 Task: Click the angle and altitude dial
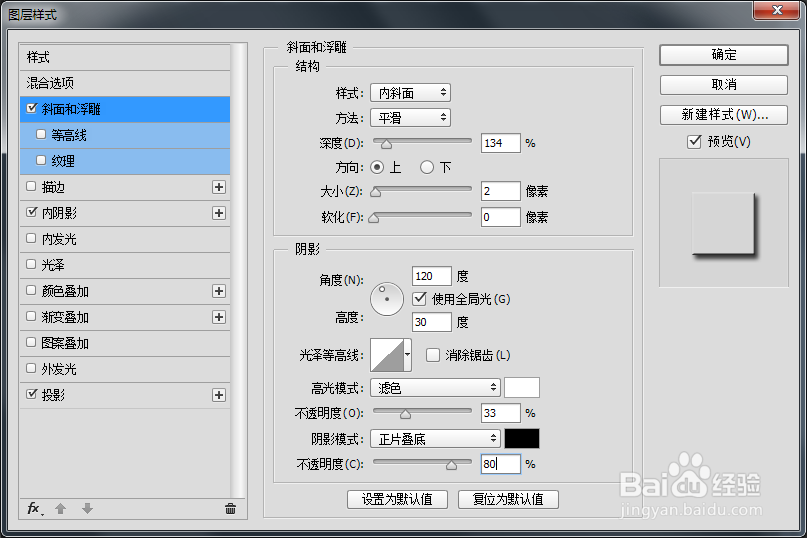(x=387, y=299)
